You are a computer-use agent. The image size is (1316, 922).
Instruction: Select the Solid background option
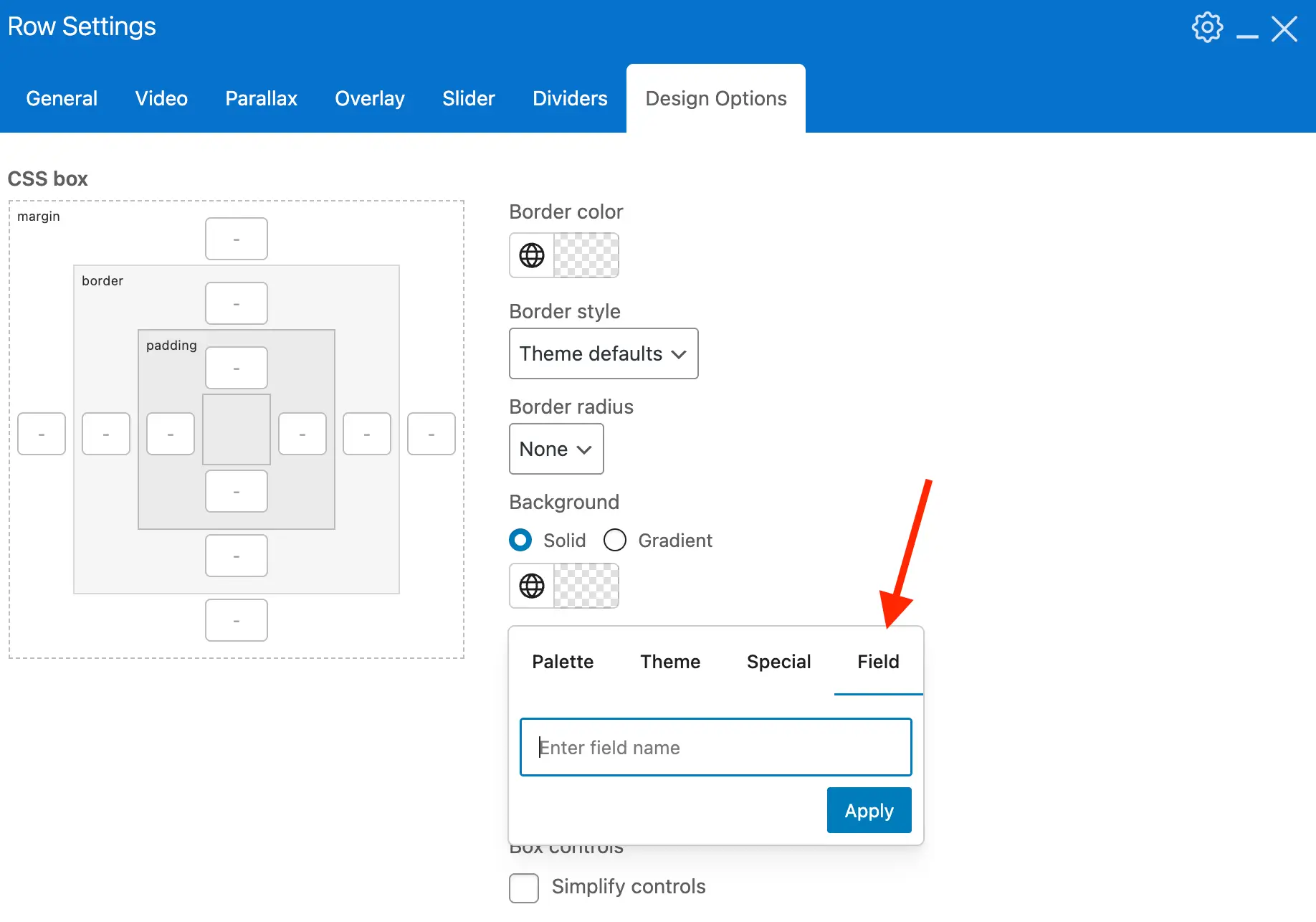click(x=520, y=540)
